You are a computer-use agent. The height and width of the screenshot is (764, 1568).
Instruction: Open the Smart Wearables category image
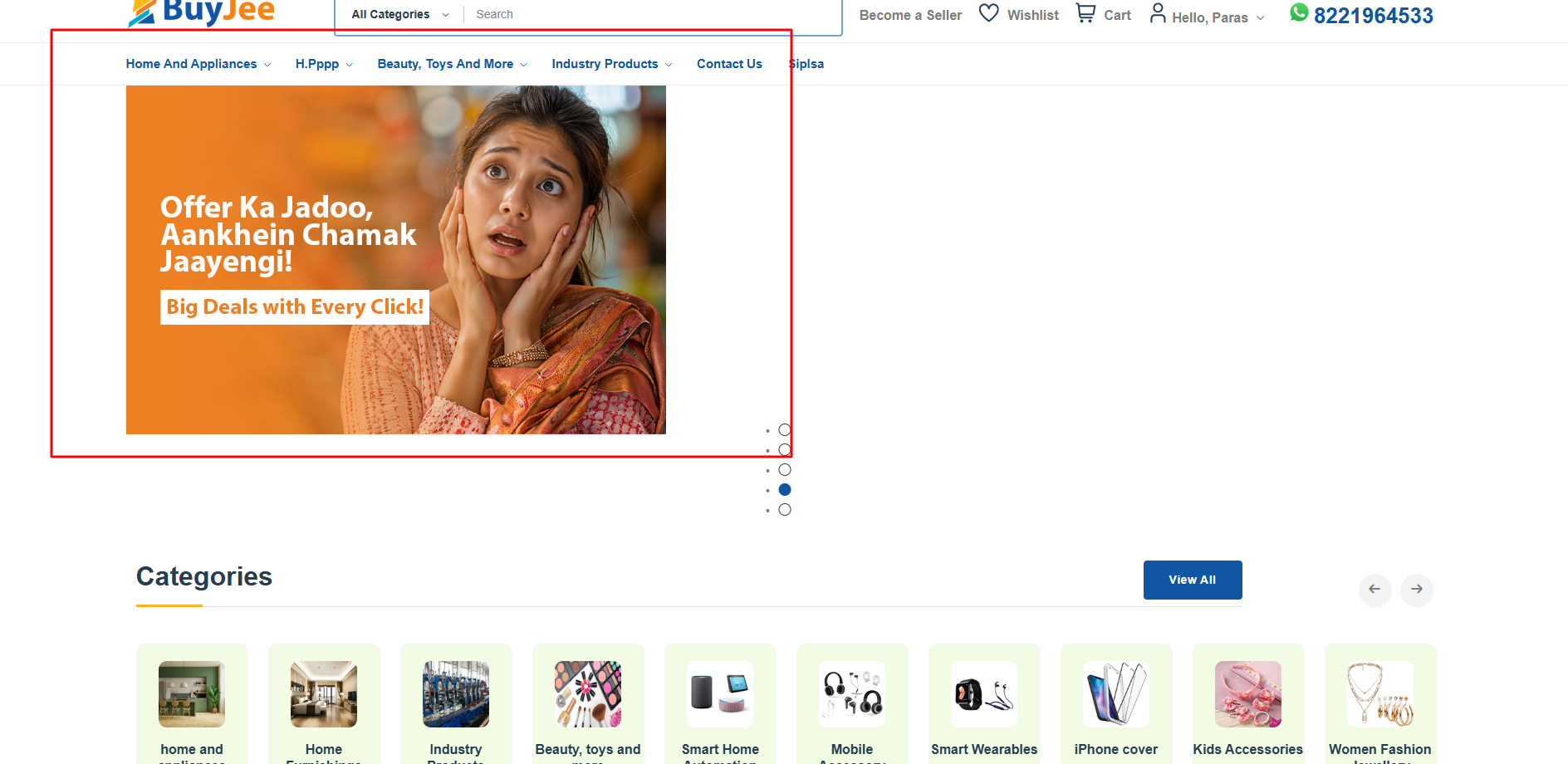tap(984, 694)
